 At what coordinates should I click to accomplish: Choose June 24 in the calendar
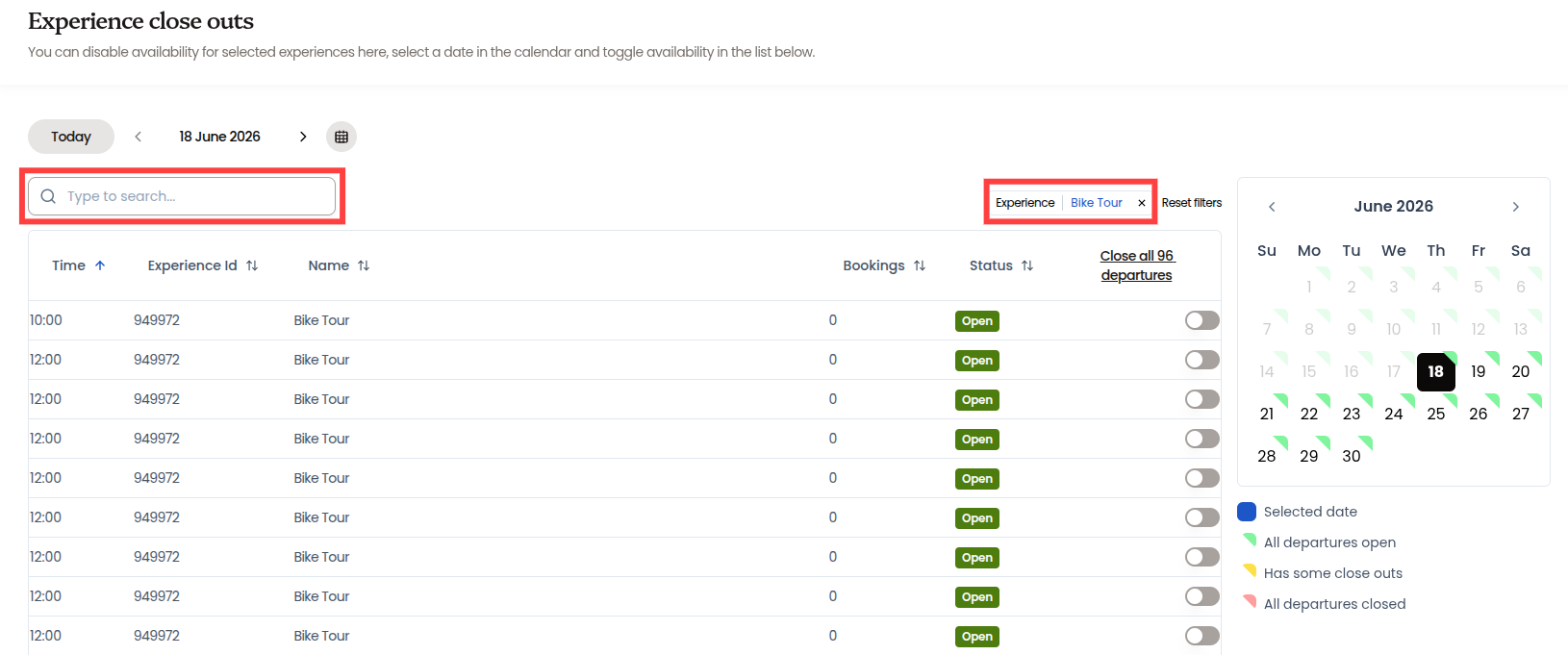[1394, 414]
